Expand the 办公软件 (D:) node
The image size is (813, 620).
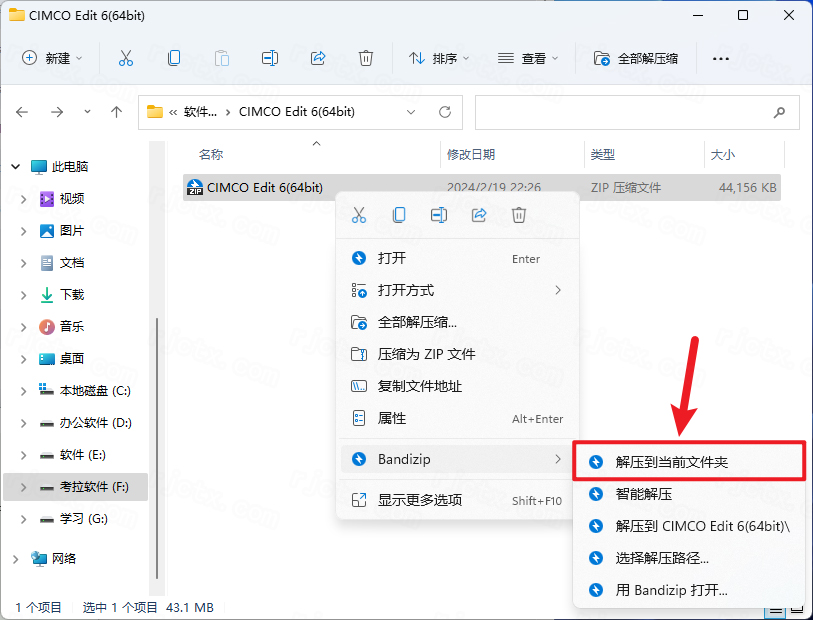[x=23, y=424]
